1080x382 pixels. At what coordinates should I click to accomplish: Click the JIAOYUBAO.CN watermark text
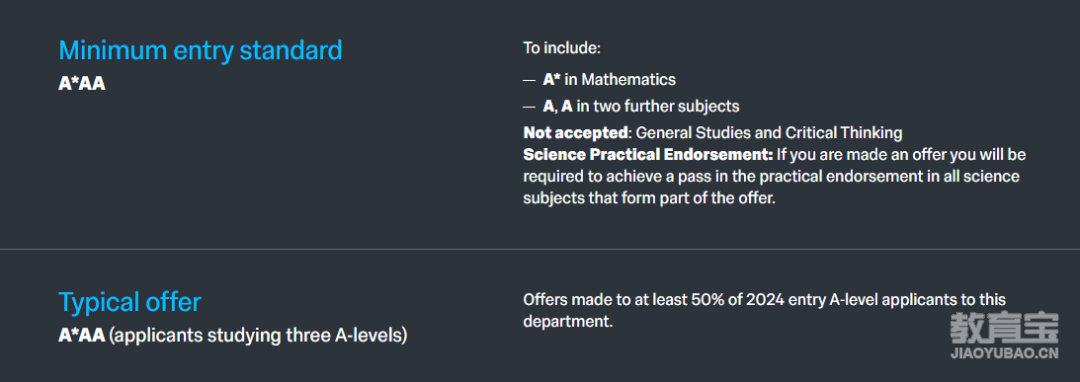pos(1004,354)
